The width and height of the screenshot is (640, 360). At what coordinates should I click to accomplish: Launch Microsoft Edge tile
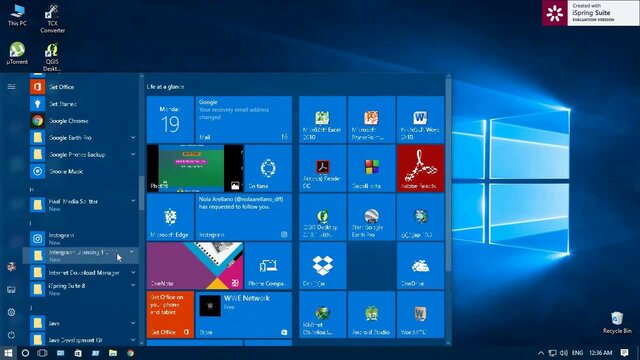point(170,217)
